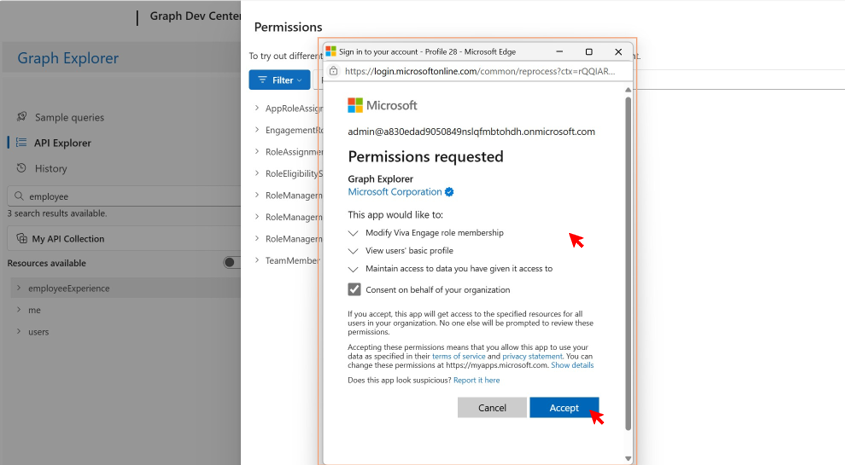The image size is (845, 465).
Task: Click the Sample queries rocket icon
Action: coord(22,116)
